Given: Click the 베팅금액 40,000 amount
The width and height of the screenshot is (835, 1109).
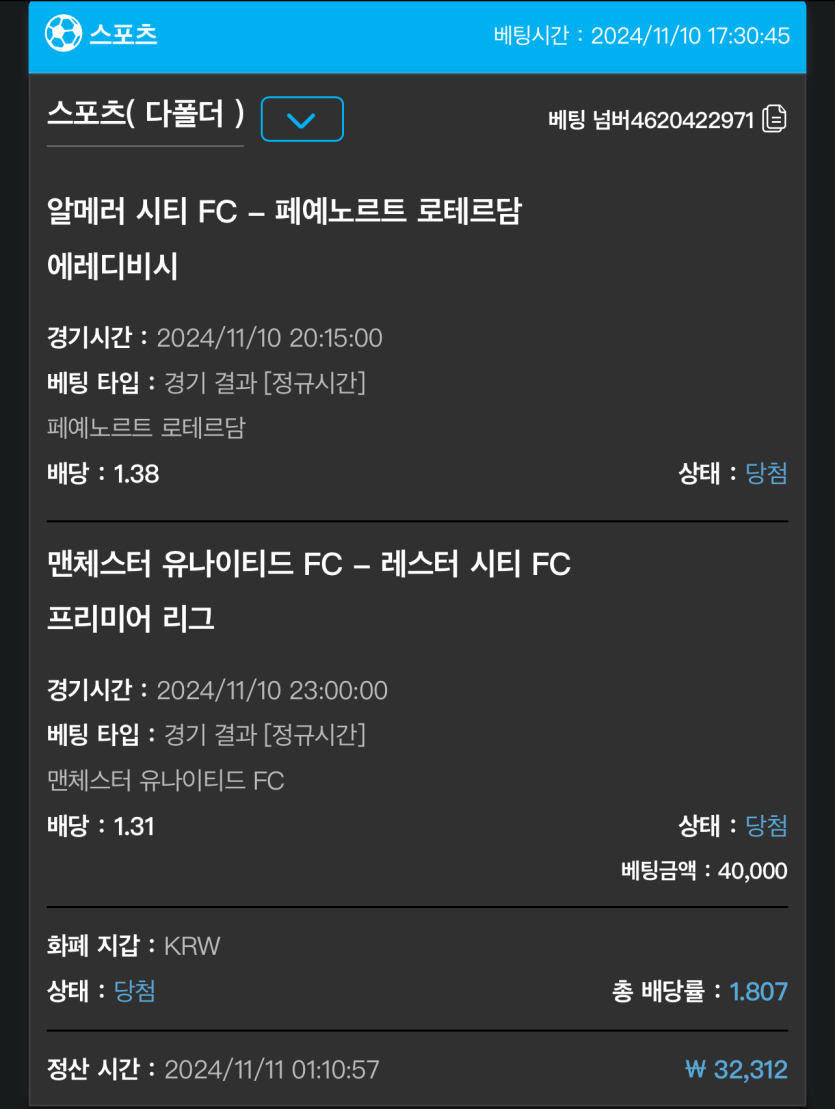Looking at the screenshot, I should (753, 871).
